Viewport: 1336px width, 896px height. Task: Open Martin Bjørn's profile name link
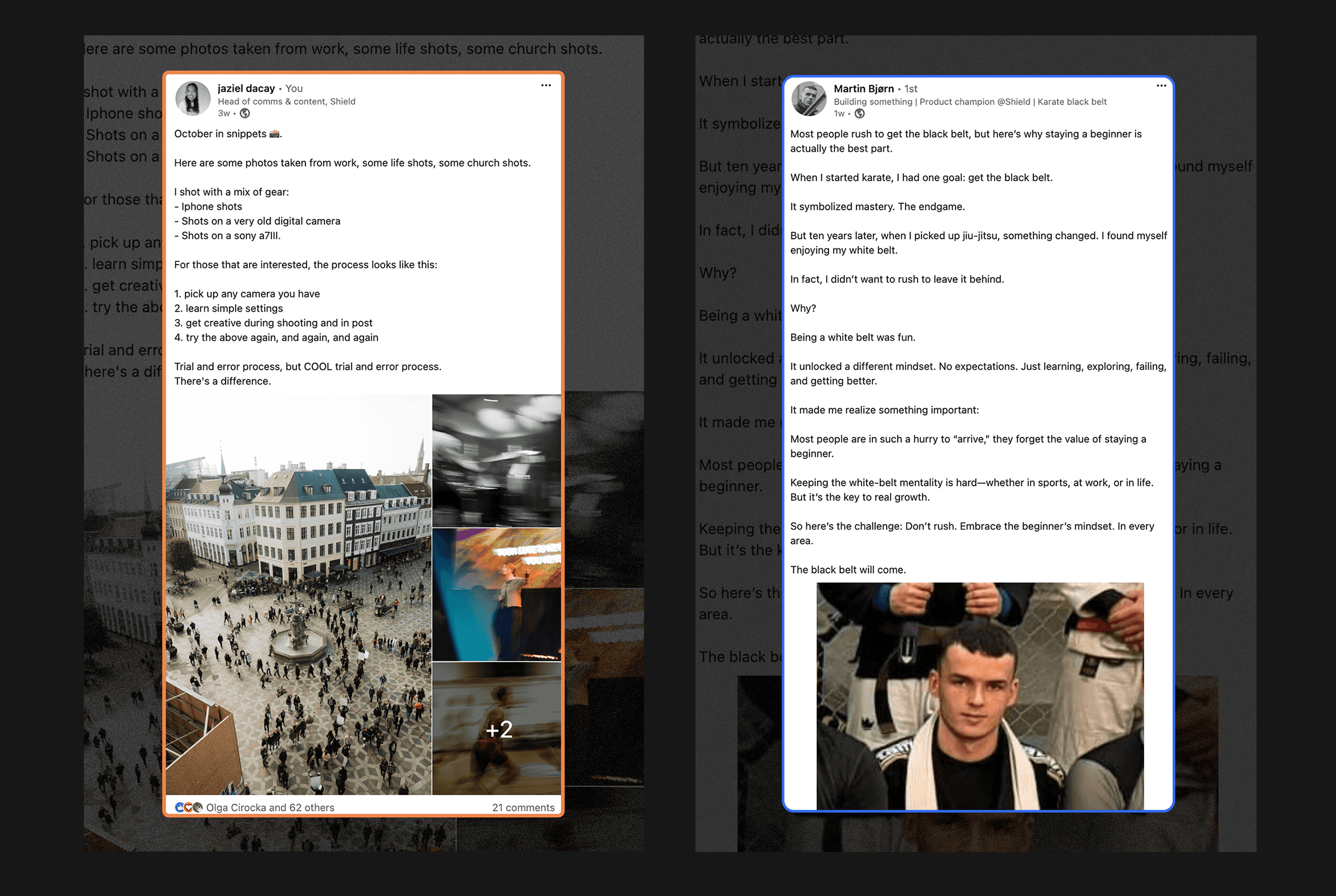[863, 88]
